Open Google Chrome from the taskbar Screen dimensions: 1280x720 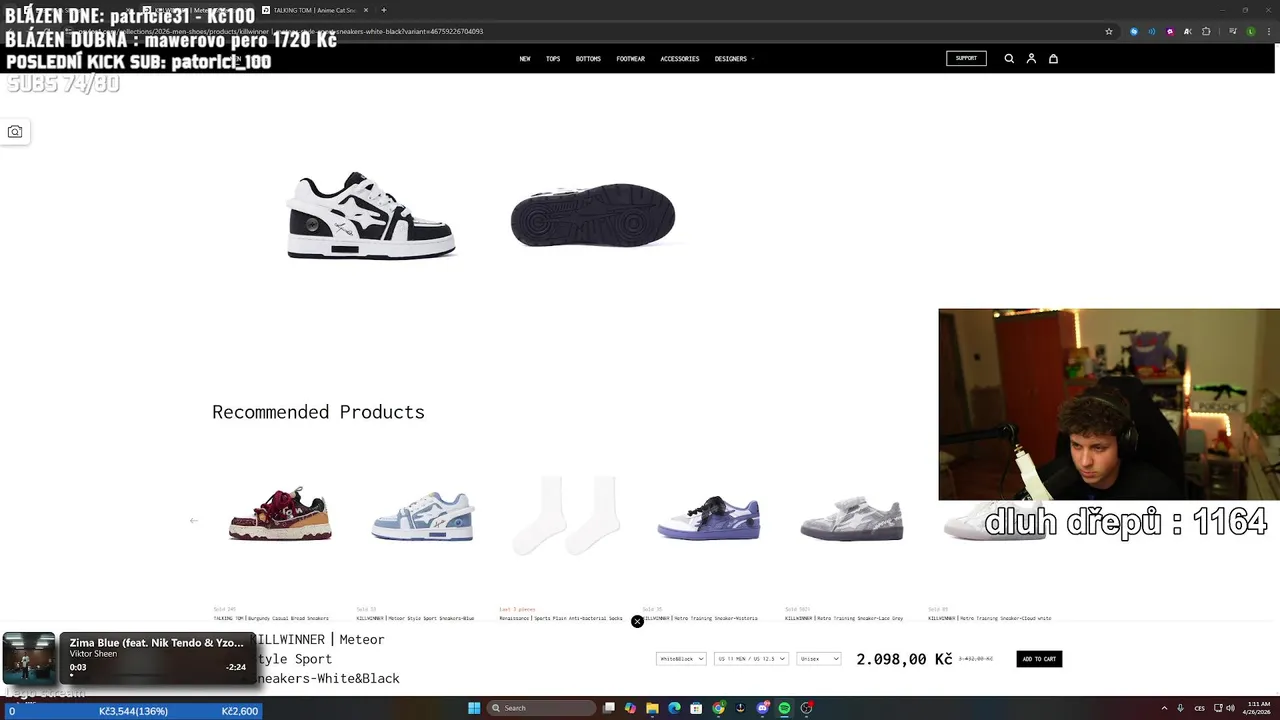[x=718, y=708]
